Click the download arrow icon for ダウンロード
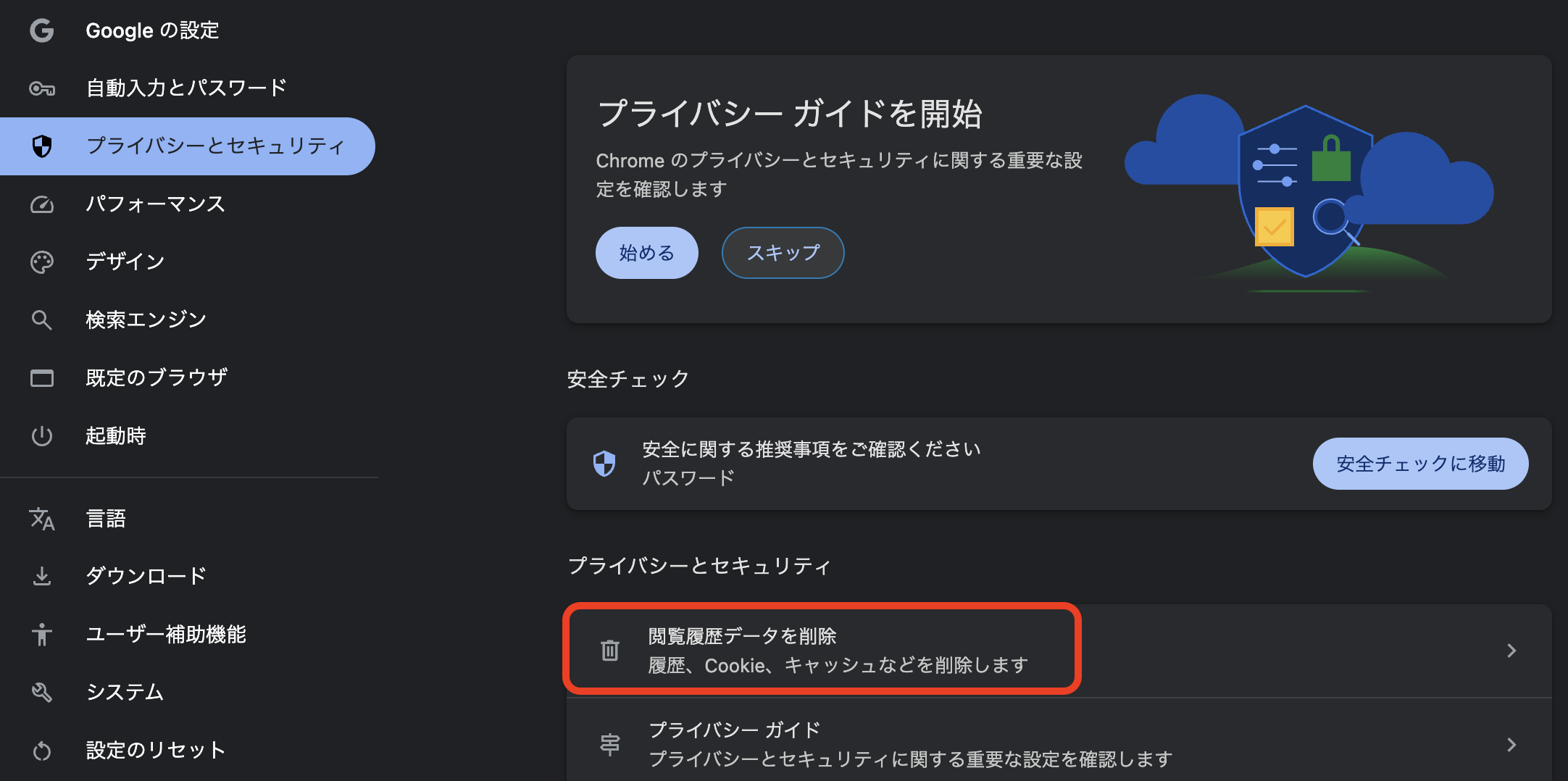Viewport: 1568px width, 781px height. (41, 576)
